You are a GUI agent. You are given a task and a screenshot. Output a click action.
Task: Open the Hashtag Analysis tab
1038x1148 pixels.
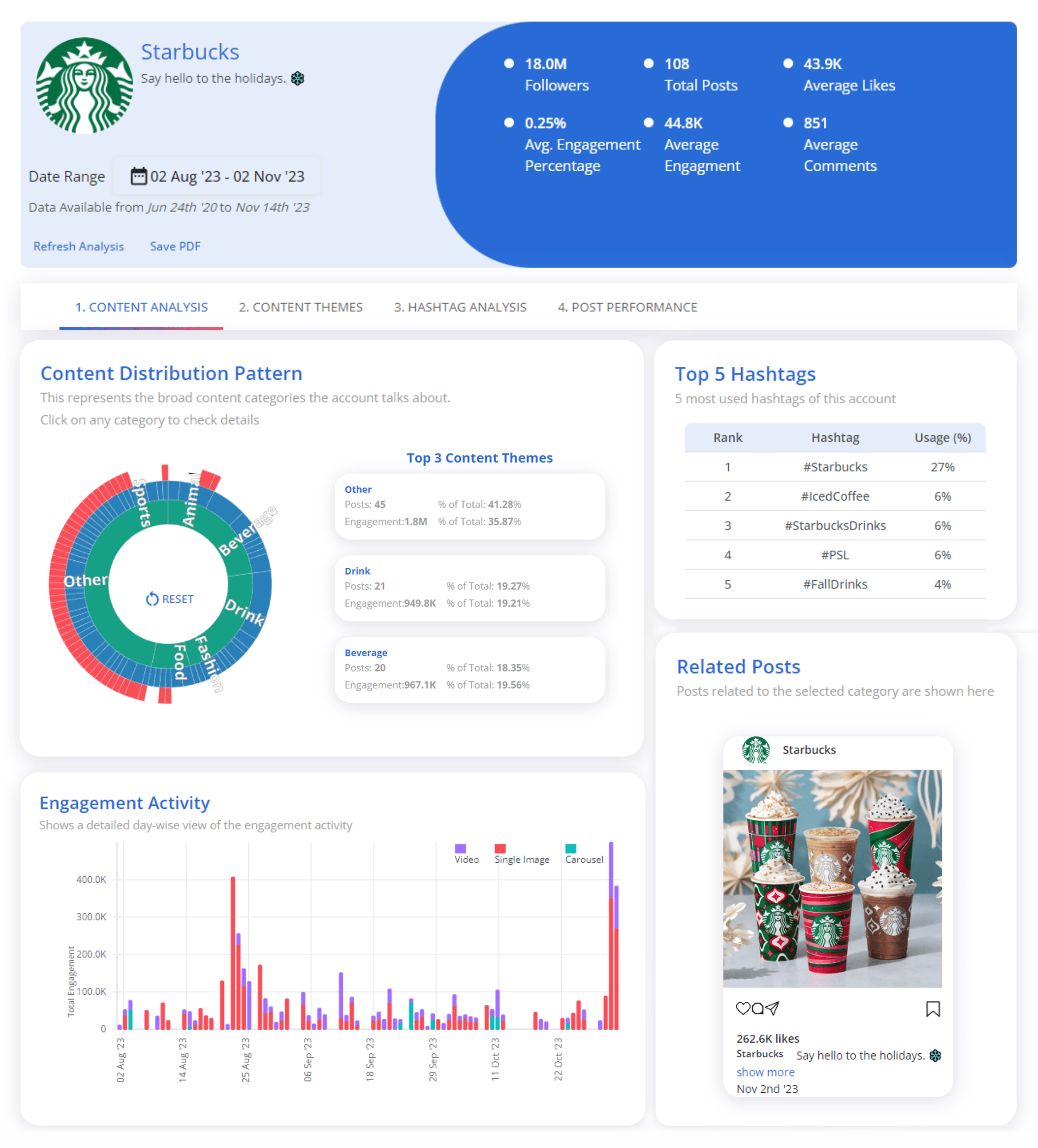click(460, 307)
